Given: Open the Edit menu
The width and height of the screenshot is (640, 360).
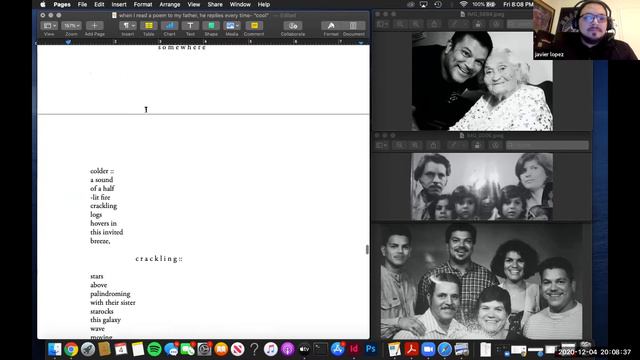Looking at the screenshot, I should pyautogui.click(x=99, y=4).
